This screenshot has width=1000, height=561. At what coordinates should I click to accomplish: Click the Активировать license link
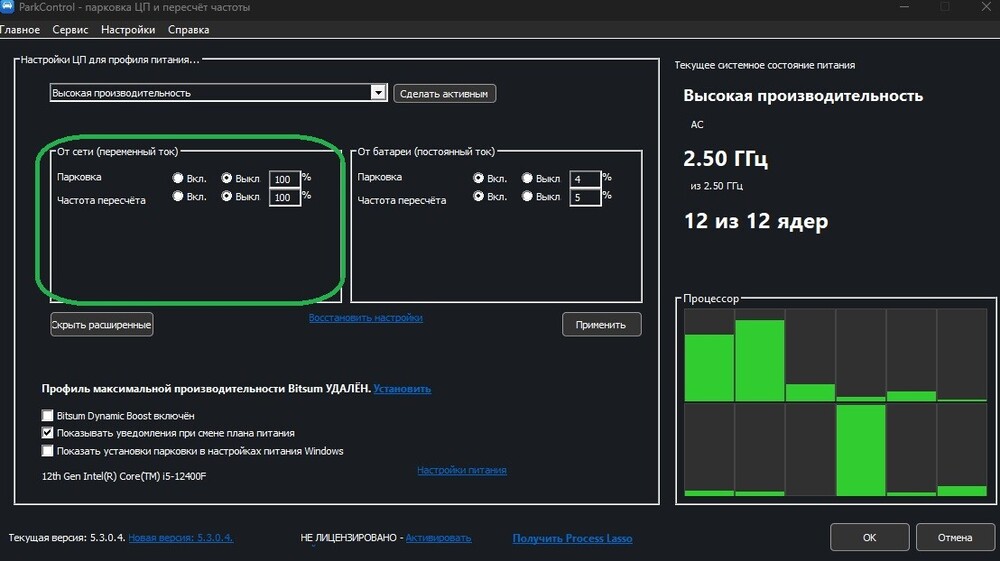[438, 537]
